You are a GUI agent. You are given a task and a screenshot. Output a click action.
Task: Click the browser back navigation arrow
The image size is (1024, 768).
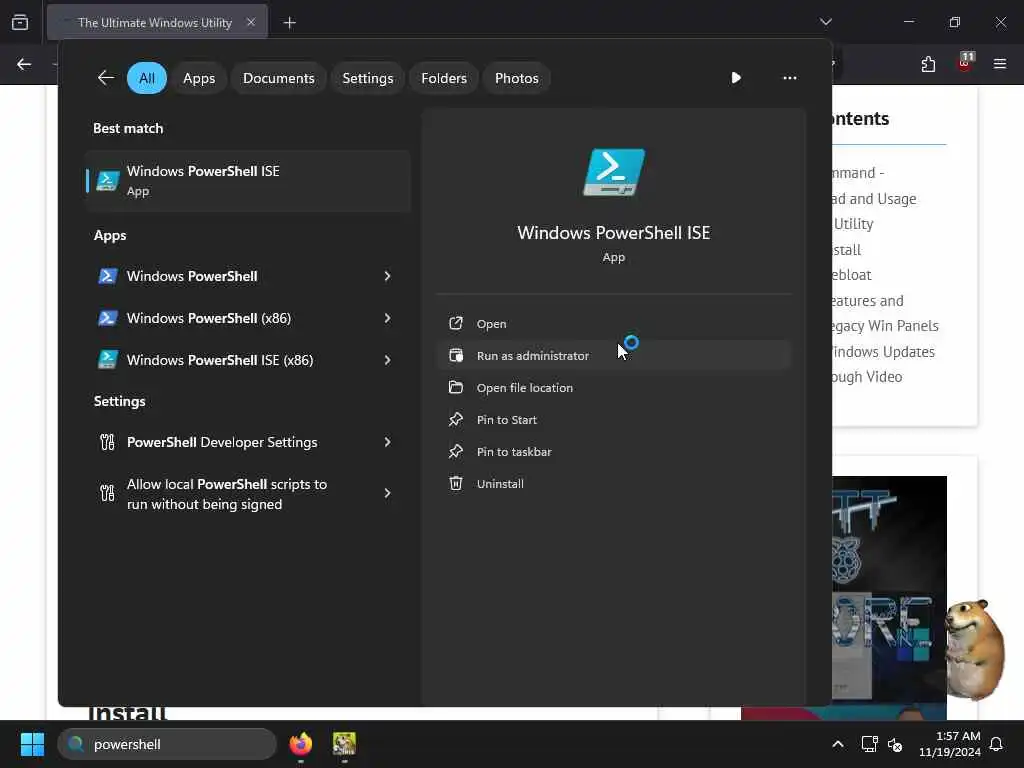coord(24,64)
